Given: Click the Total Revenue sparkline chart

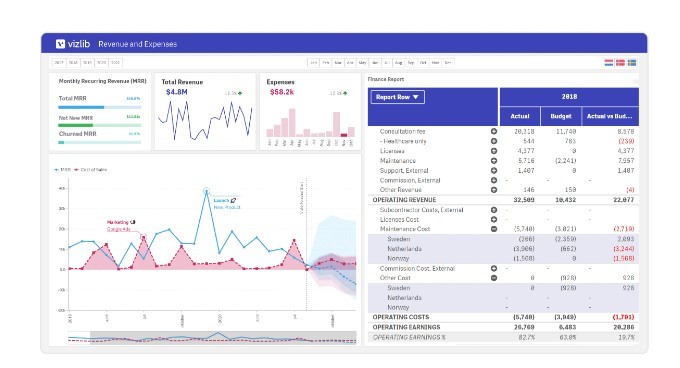Looking at the screenshot, I should coord(206,120).
